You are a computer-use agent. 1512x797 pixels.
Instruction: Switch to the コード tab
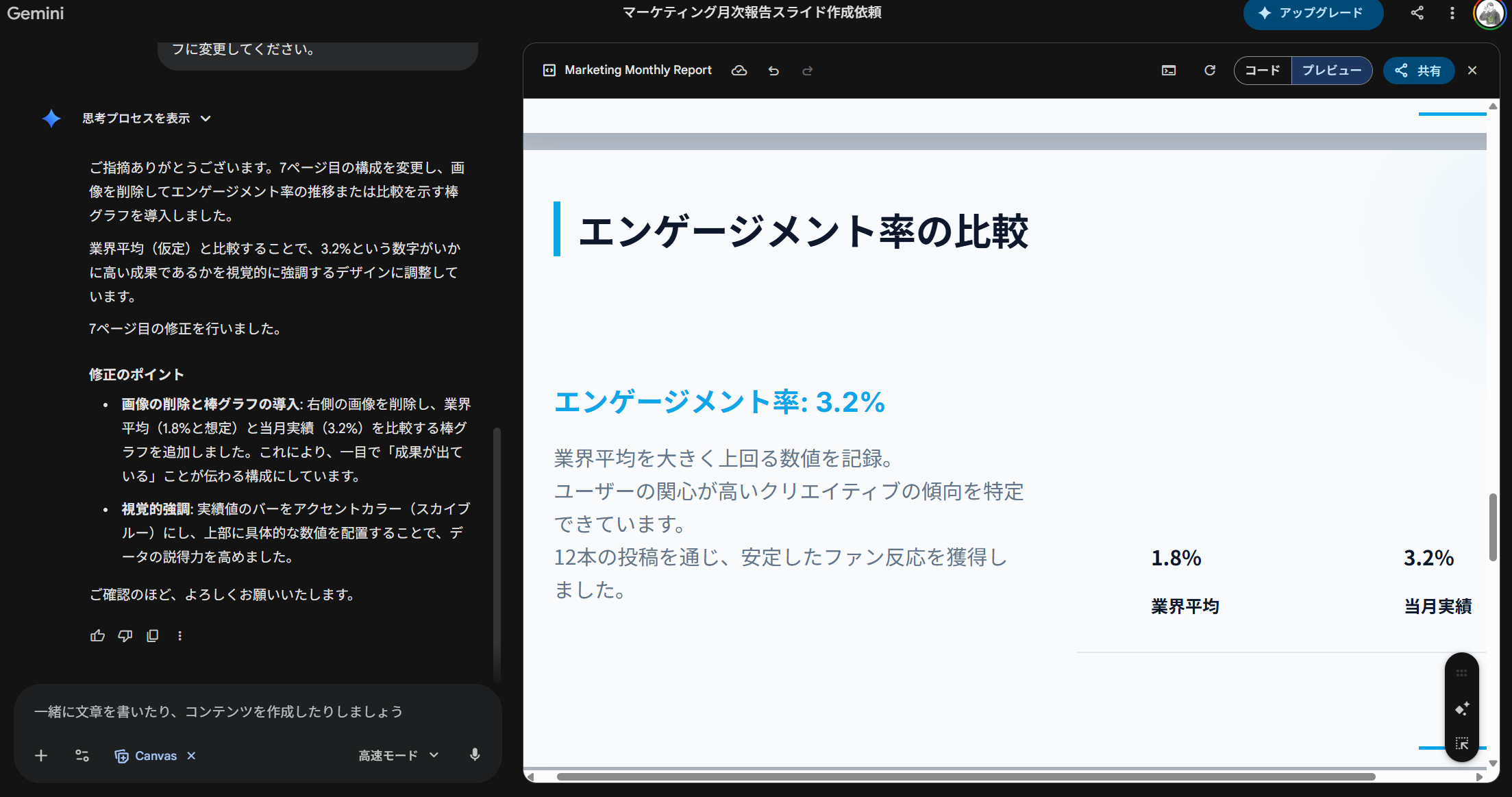point(1263,70)
